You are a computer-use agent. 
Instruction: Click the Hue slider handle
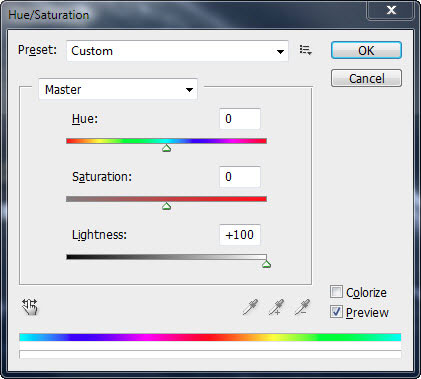click(167, 148)
